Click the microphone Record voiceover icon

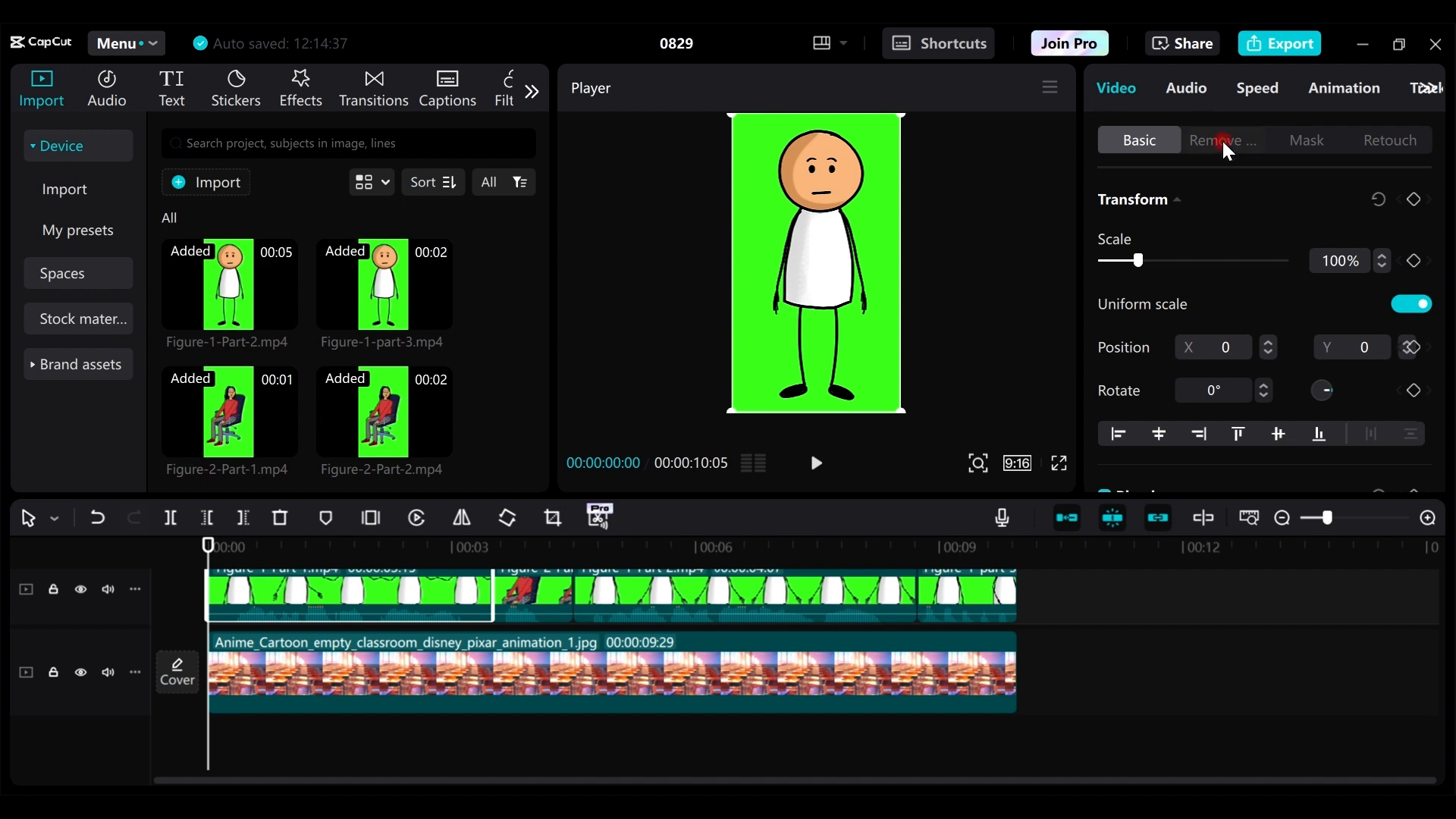pyautogui.click(x=1002, y=518)
